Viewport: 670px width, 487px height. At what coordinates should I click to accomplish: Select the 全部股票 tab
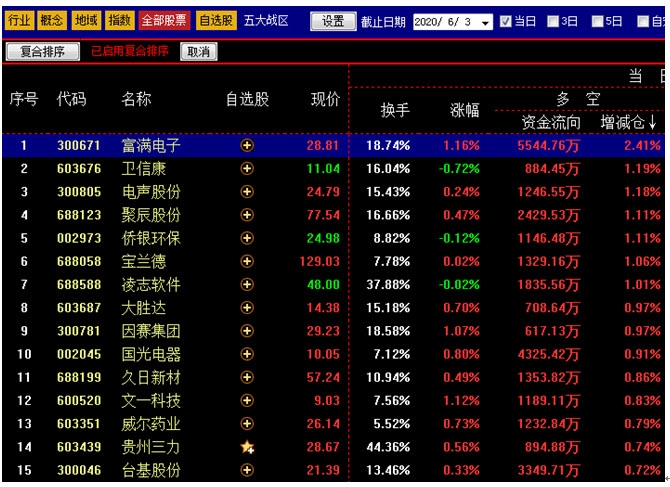click(164, 20)
